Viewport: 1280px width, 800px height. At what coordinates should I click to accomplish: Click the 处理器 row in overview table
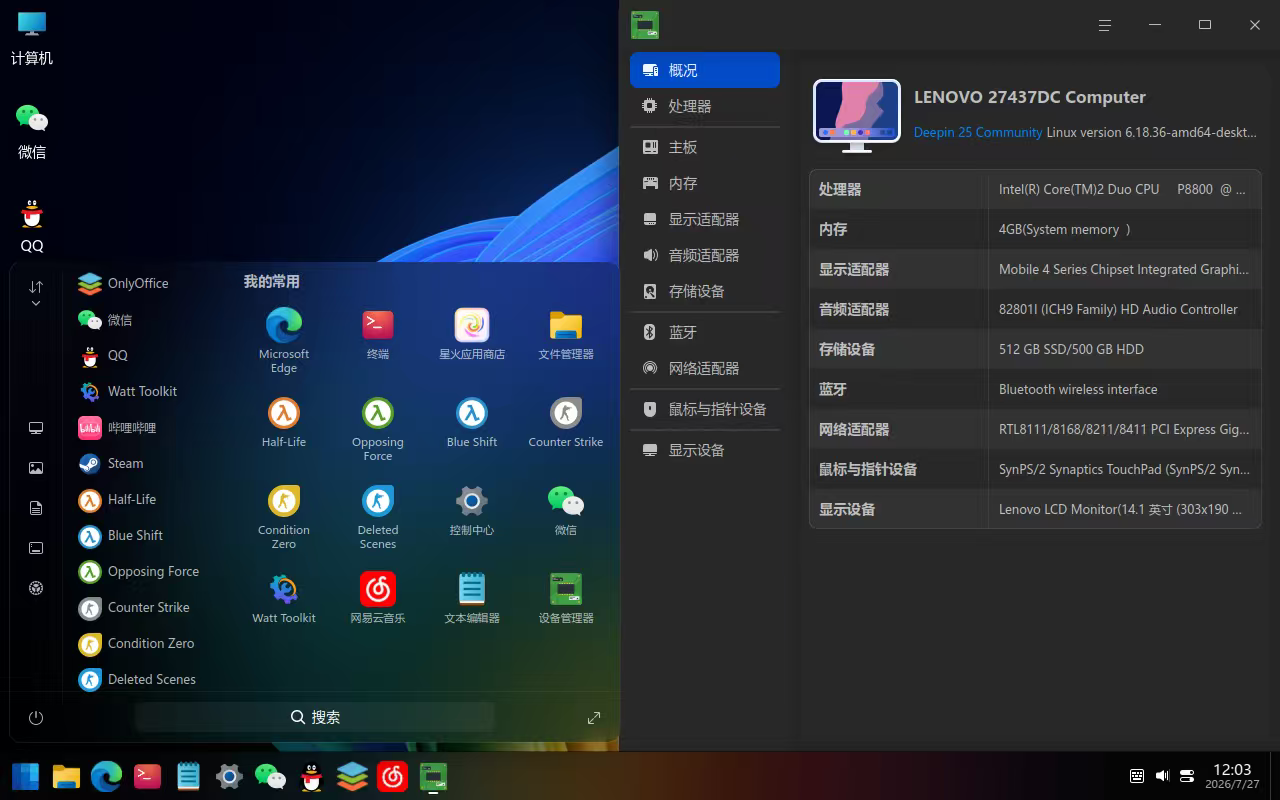click(x=1035, y=189)
